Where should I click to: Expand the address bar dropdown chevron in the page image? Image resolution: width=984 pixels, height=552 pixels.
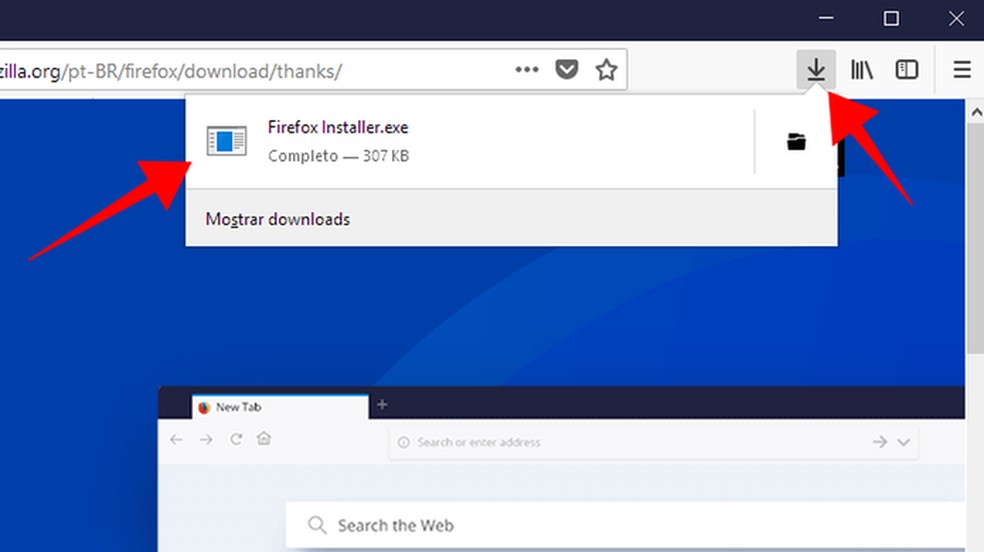[904, 442]
